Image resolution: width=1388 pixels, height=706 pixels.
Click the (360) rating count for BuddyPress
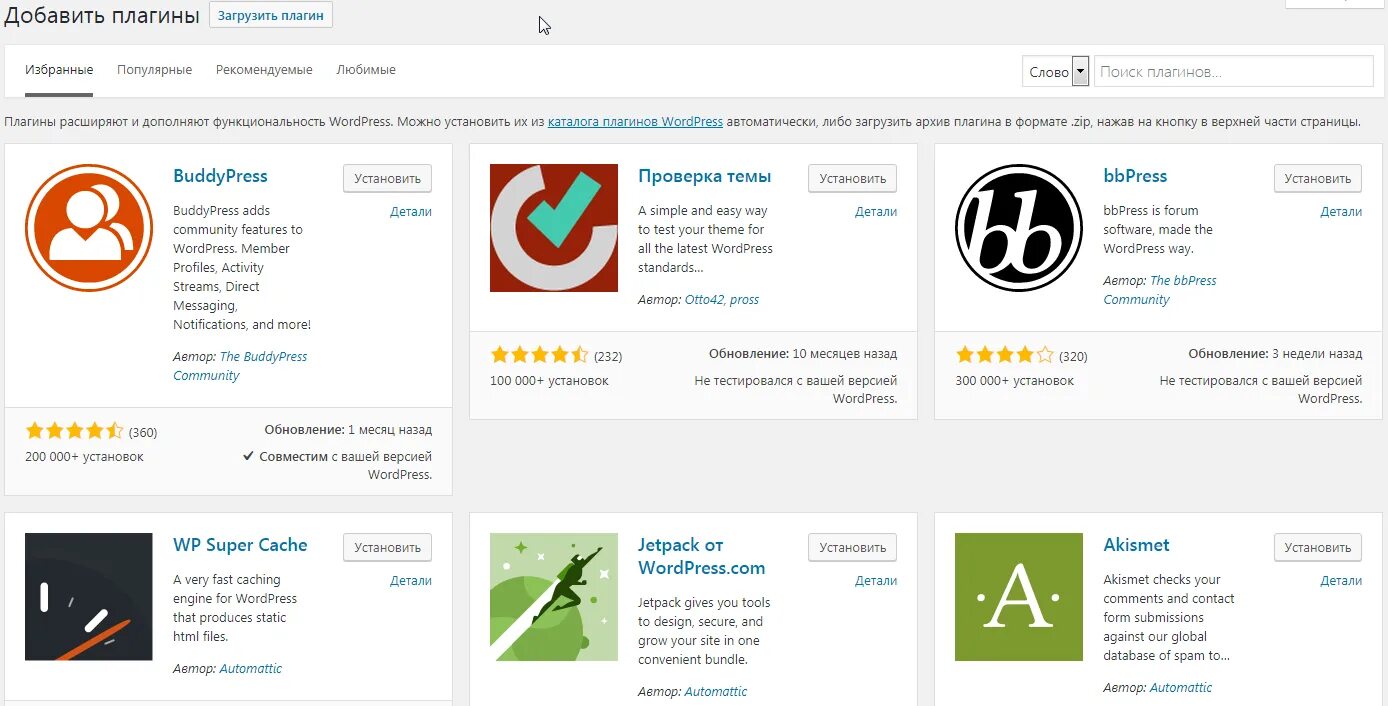click(143, 432)
